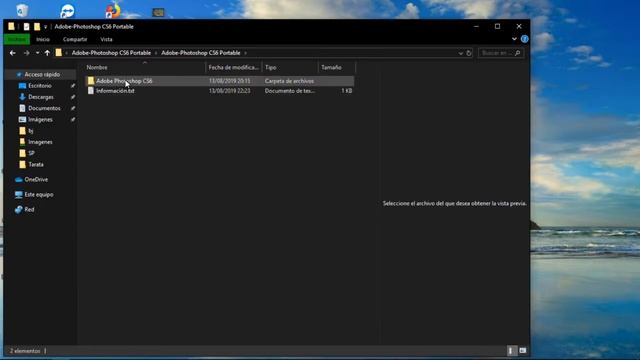Expand the ribbon with the chevron
Viewport: 640px width, 360px height.
(x=514, y=39)
